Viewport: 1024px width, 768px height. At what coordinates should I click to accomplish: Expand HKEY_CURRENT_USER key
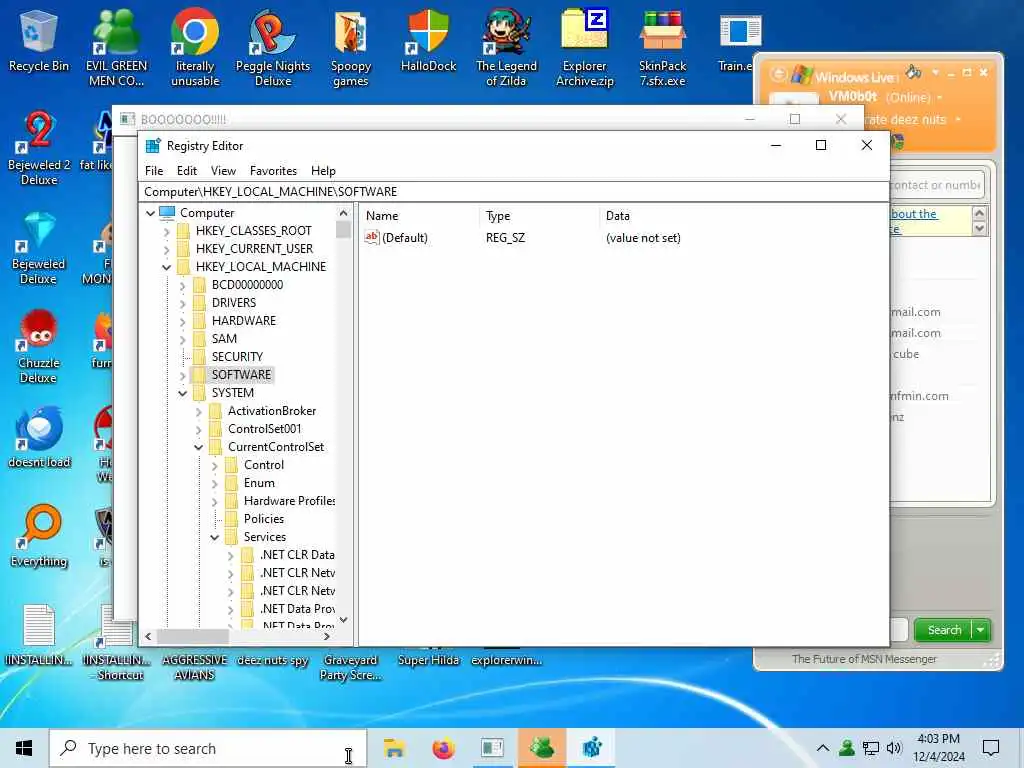coord(167,249)
